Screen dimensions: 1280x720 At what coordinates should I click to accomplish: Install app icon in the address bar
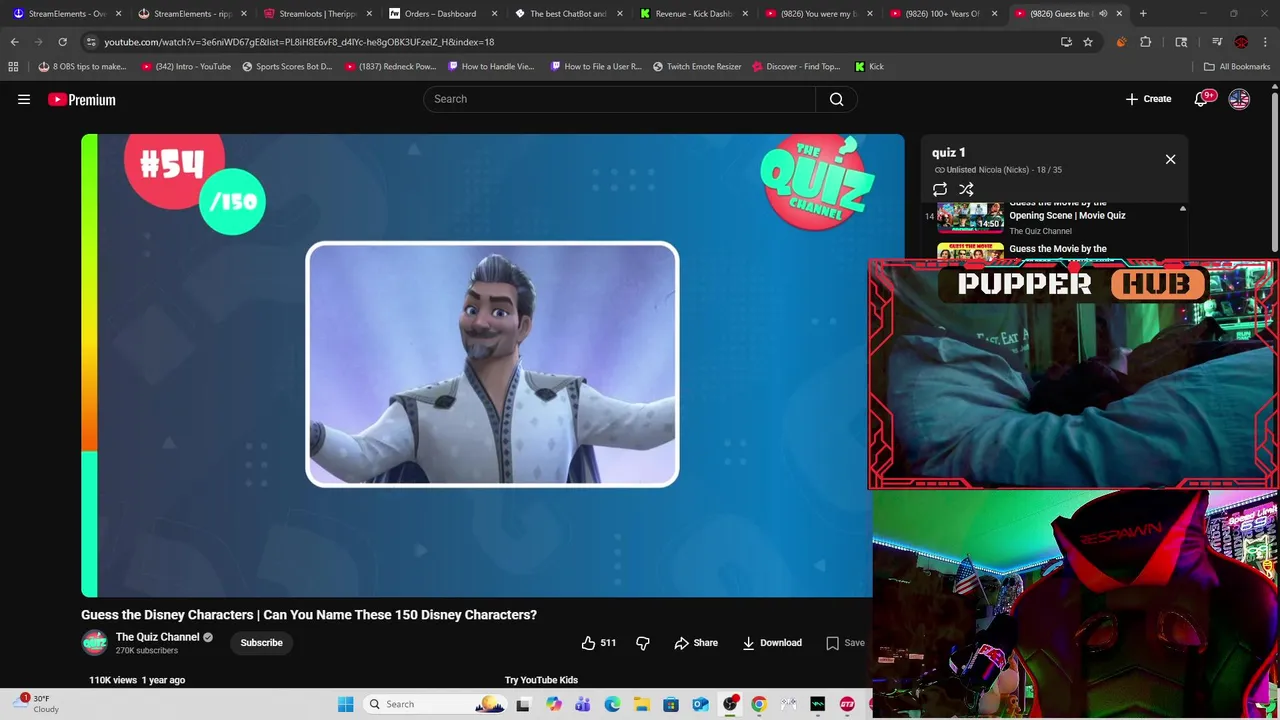[1066, 42]
